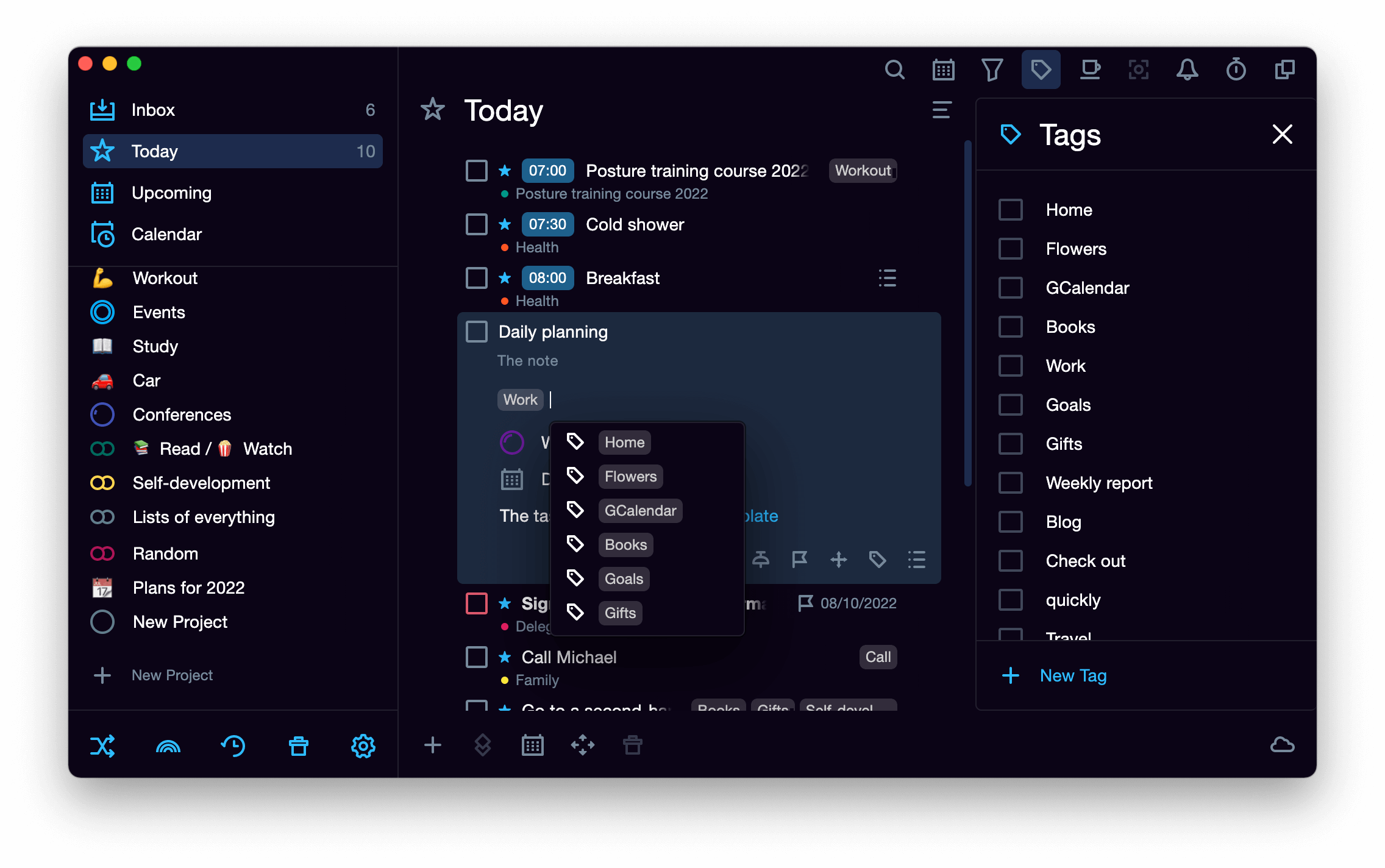
Task: Open the search magnifier icon
Action: click(894, 70)
